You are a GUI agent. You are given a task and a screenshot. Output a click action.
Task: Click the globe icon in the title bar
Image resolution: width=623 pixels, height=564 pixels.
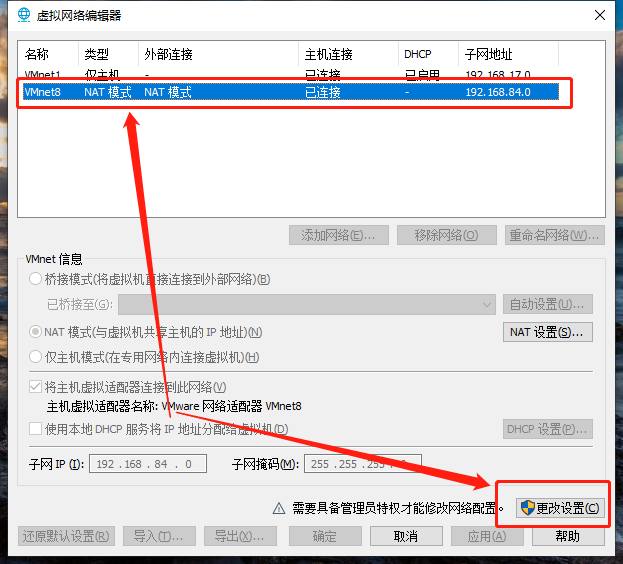click(24, 15)
